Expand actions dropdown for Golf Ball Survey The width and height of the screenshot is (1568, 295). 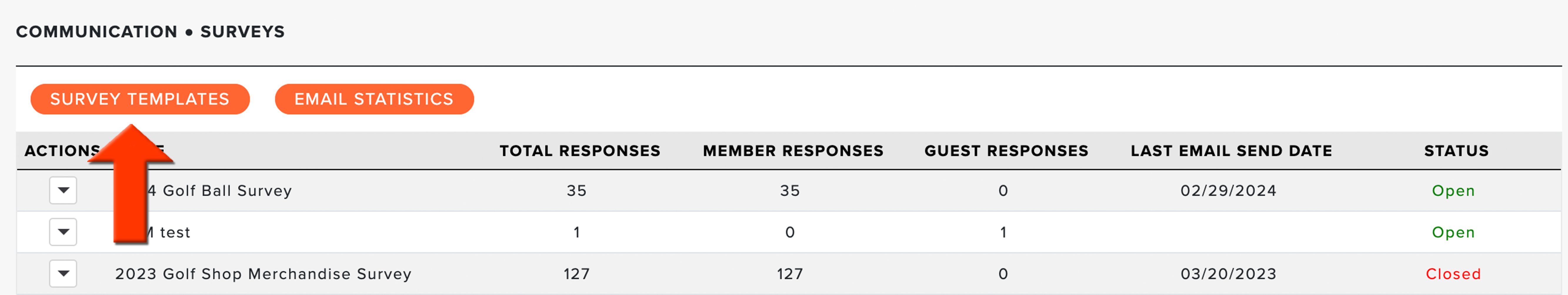[x=63, y=190]
